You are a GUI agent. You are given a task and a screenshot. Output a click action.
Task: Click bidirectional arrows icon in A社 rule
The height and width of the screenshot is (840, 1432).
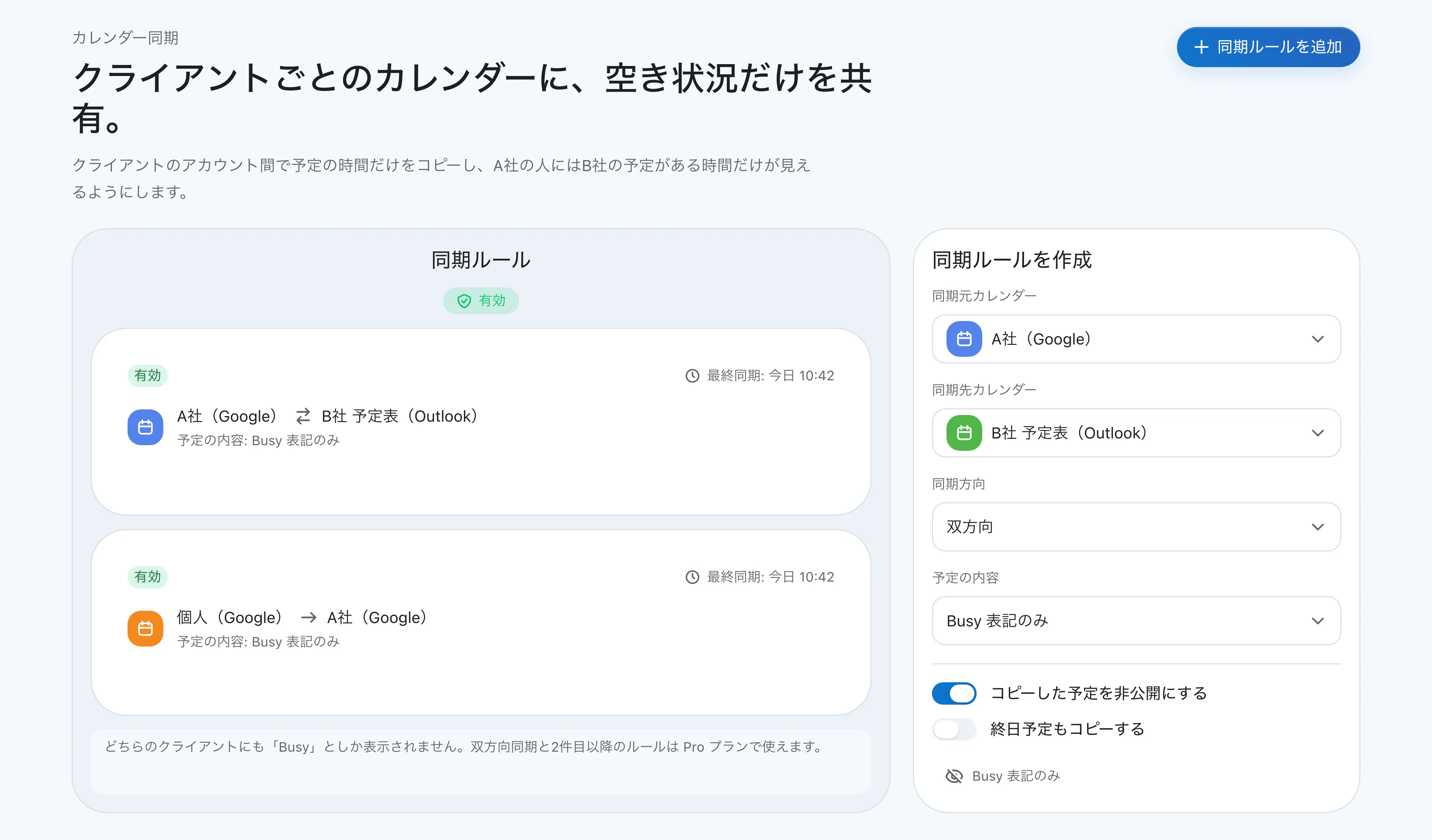click(x=303, y=416)
